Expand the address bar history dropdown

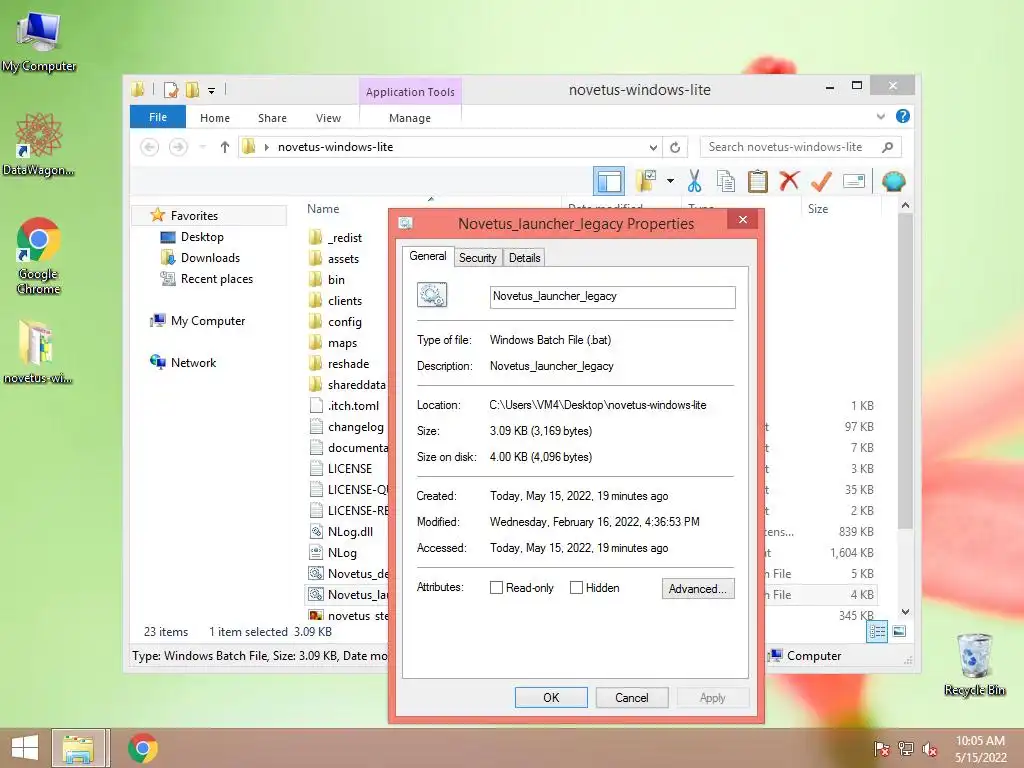(653, 148)
